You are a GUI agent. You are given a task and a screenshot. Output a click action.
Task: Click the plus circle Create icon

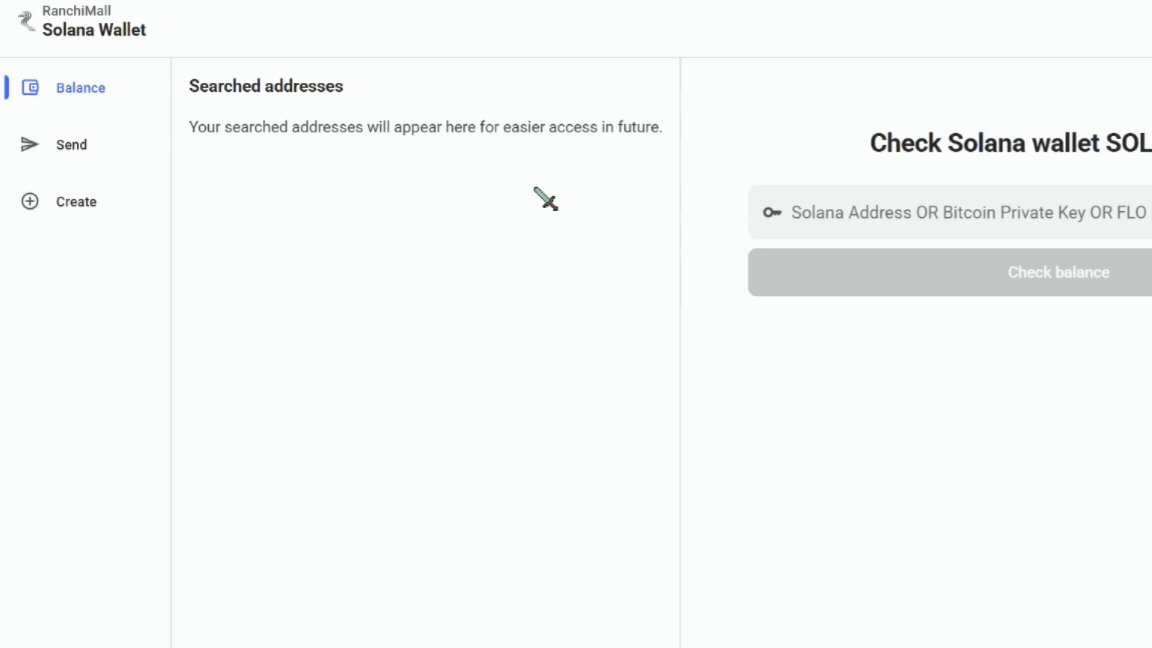click(30, 202)
